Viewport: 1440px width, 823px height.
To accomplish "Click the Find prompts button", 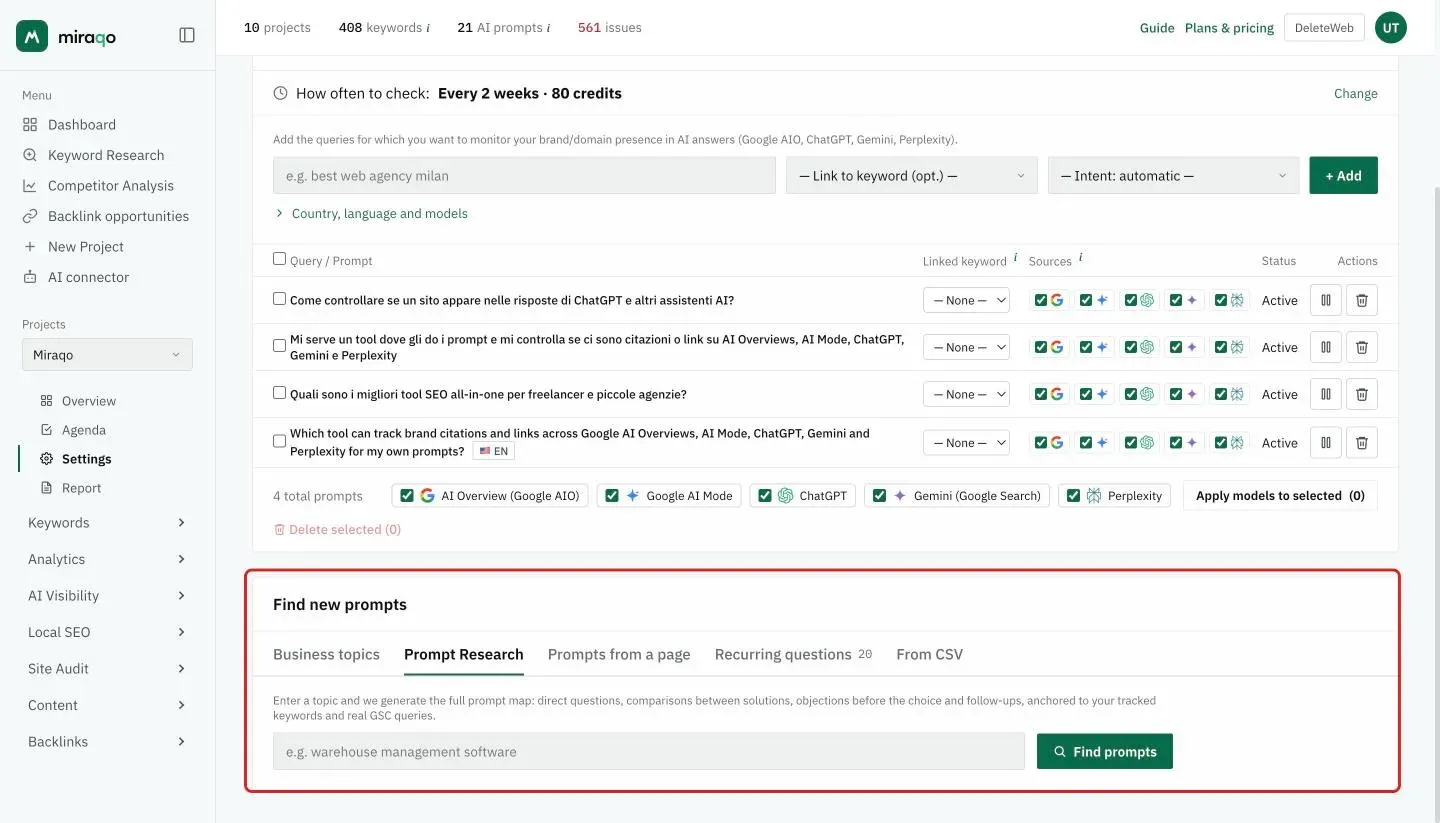I will tap(1105, 751).
